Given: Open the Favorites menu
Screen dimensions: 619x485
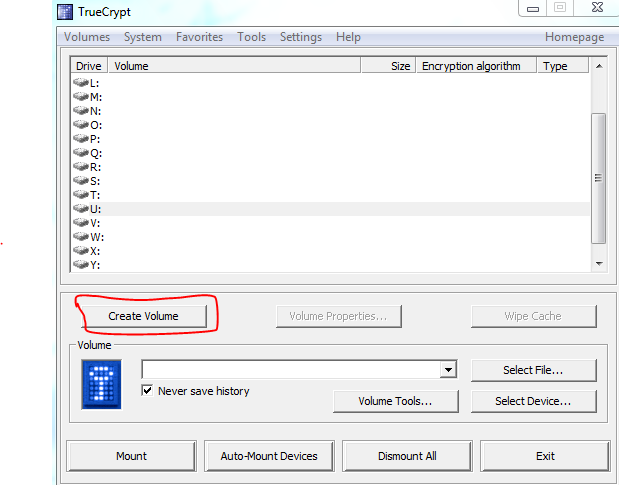Looking at the screenshot, I should coord(199,37).
